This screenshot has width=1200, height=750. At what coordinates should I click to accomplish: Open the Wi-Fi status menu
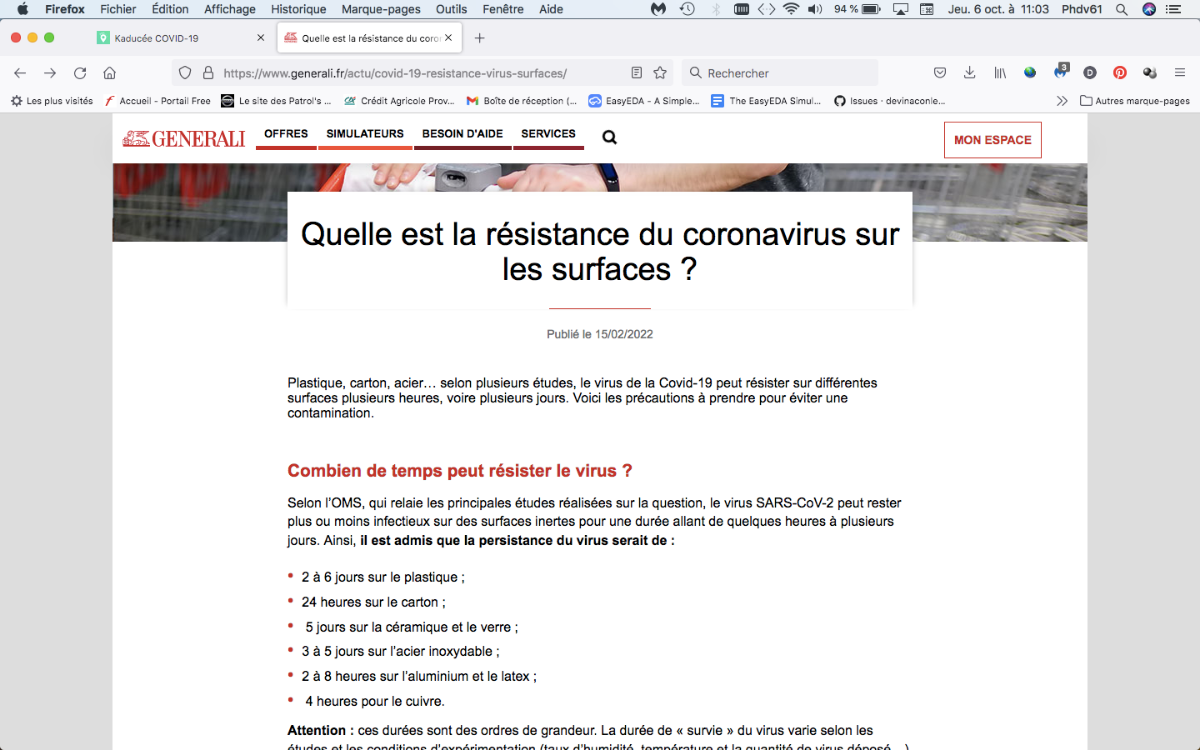(x=791, y=9)
